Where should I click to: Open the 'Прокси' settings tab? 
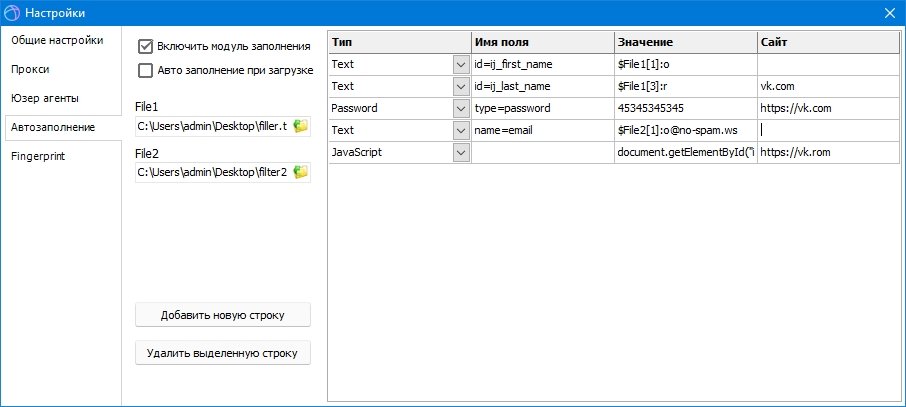click(30, 69)
